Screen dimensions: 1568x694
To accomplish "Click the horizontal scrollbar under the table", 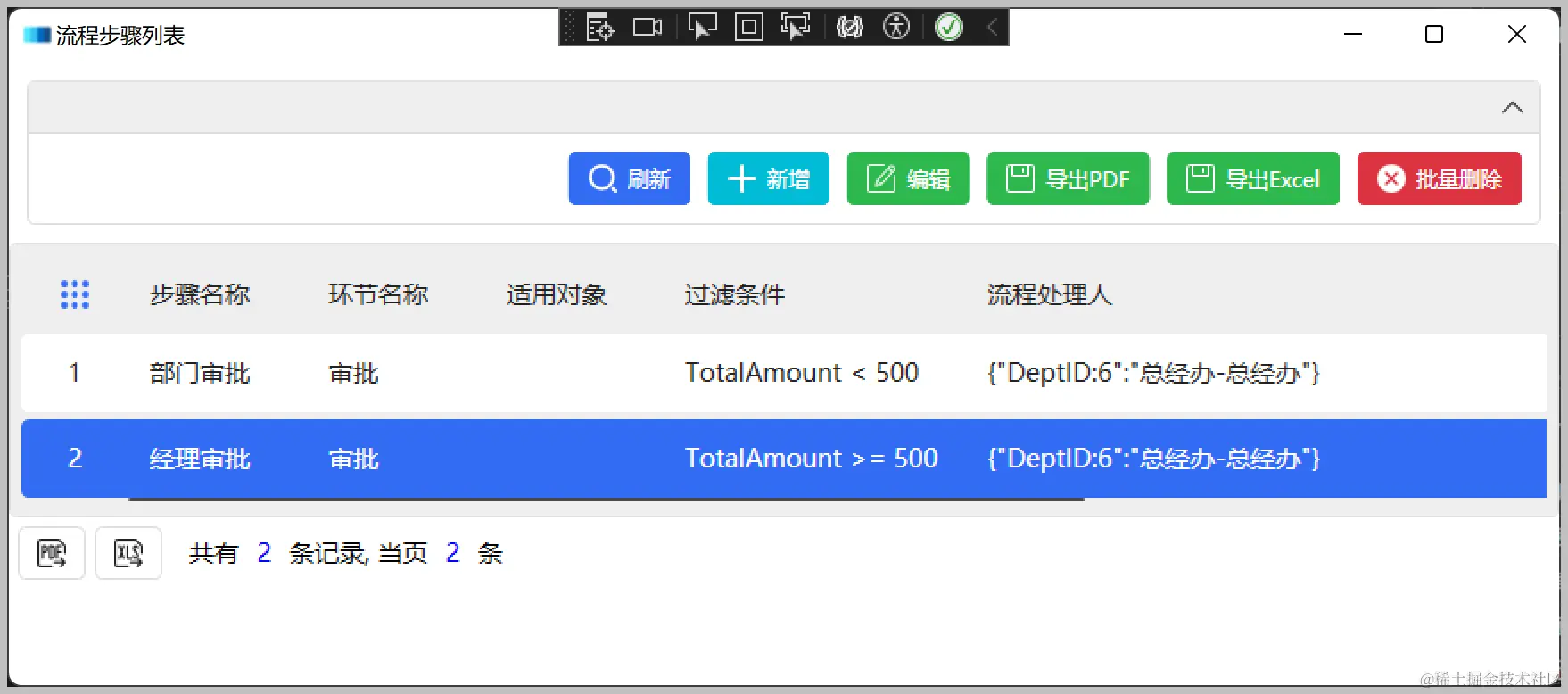I will coord(607,500).
